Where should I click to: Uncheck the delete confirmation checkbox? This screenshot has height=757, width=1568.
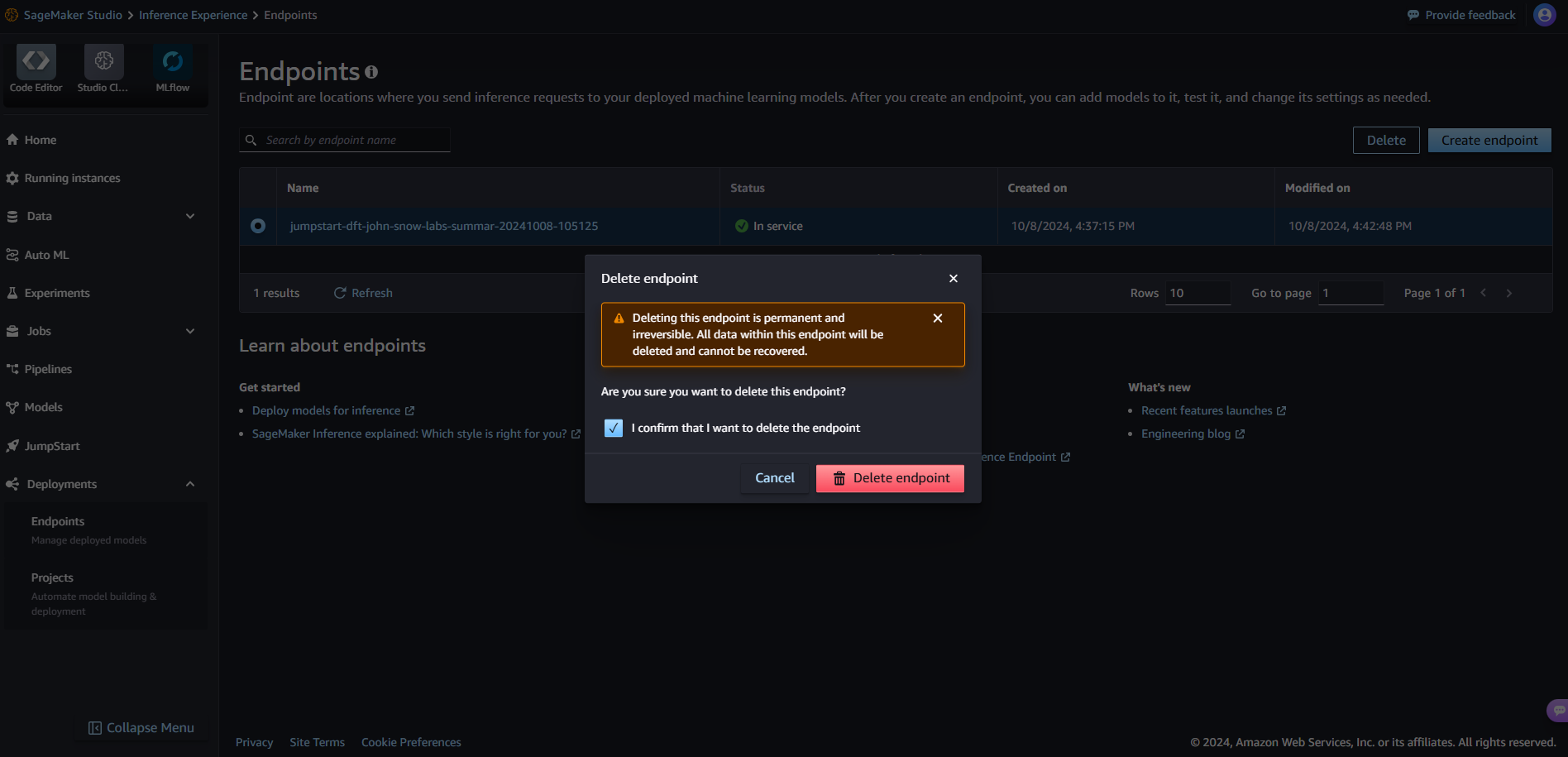pyautogui.click(x=614, y=428)
